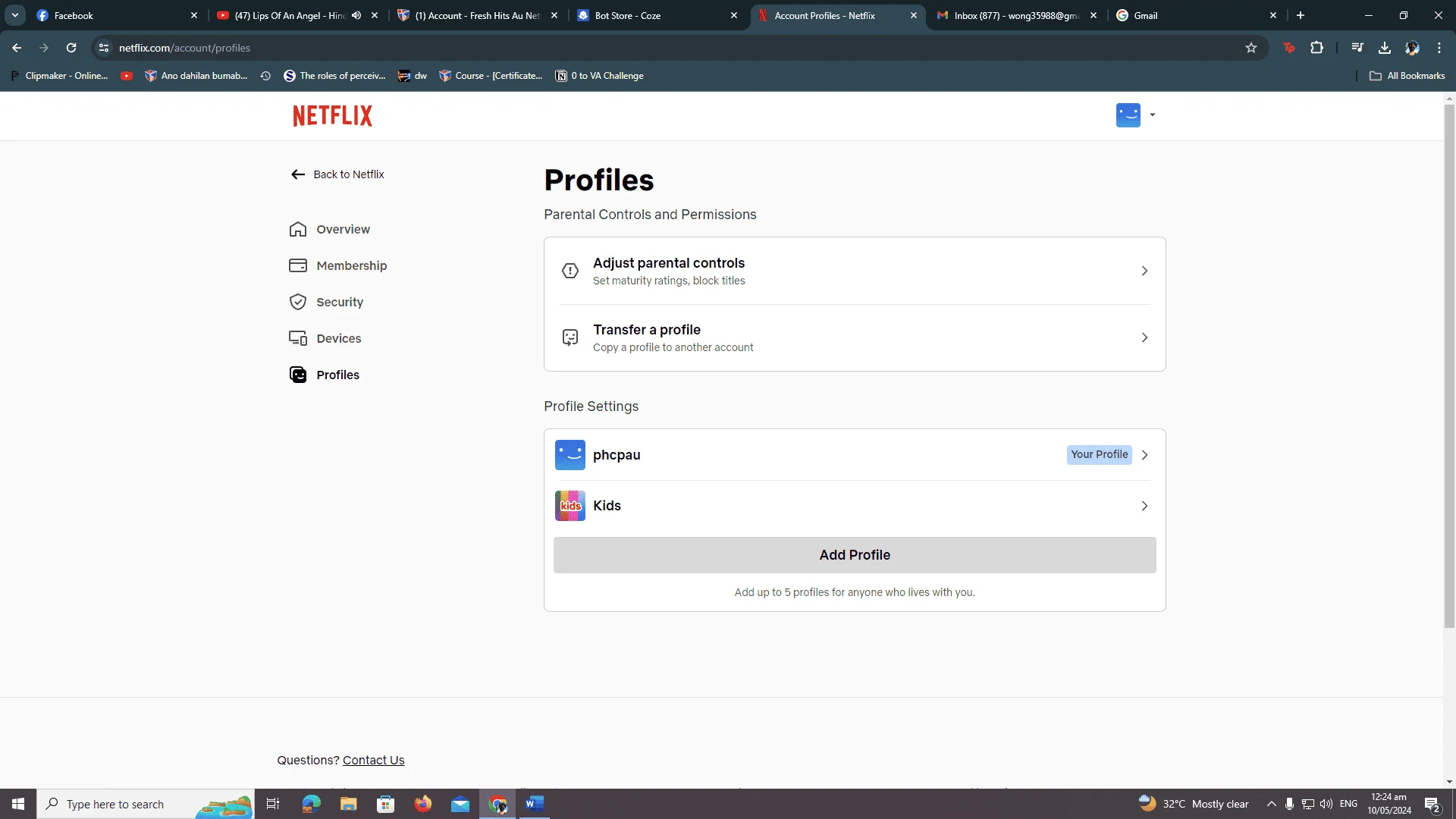1456x819 pixels.
Task: Click the Membership card icon
Action: pyautogui.click(x=298, y=265)
